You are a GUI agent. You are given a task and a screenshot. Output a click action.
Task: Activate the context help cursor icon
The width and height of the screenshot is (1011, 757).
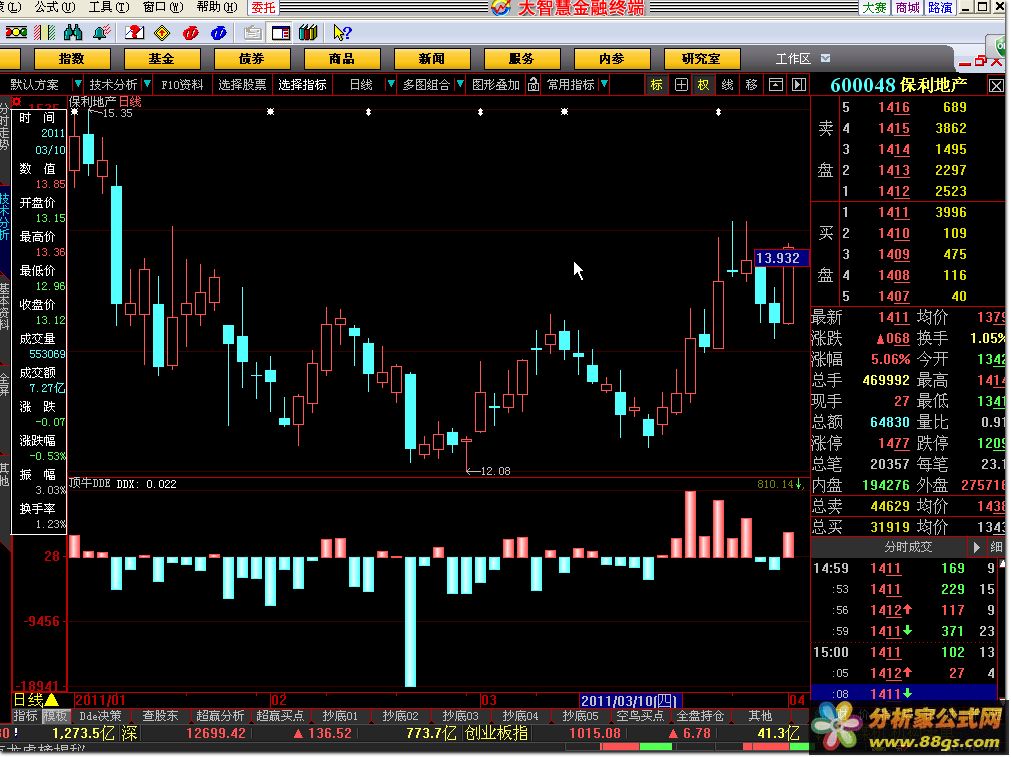click(x=342, y=32)
